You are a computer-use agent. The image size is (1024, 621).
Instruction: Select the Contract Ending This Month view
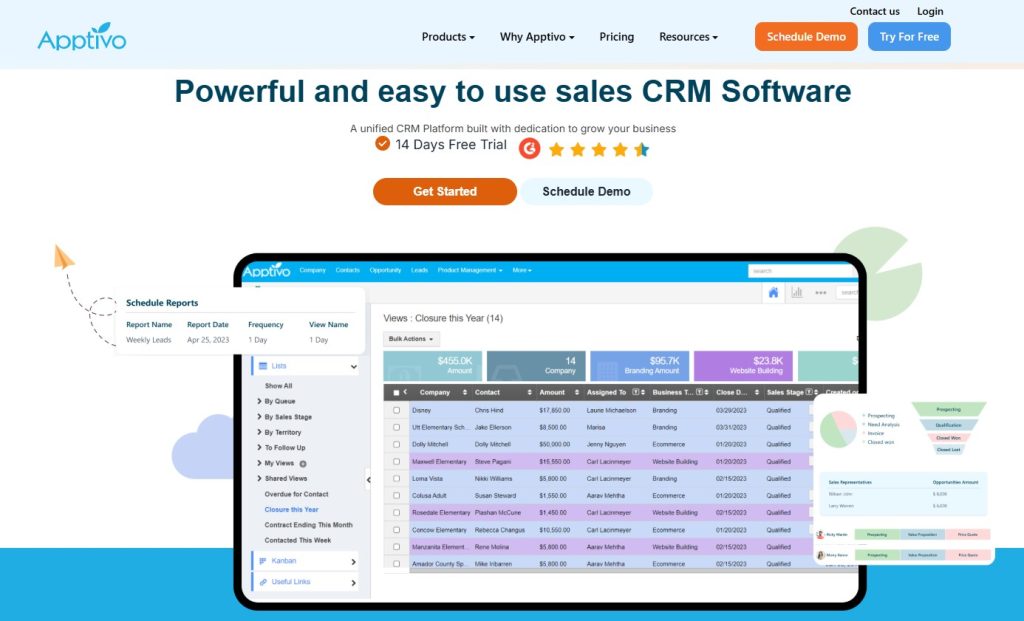coord(308,525)
